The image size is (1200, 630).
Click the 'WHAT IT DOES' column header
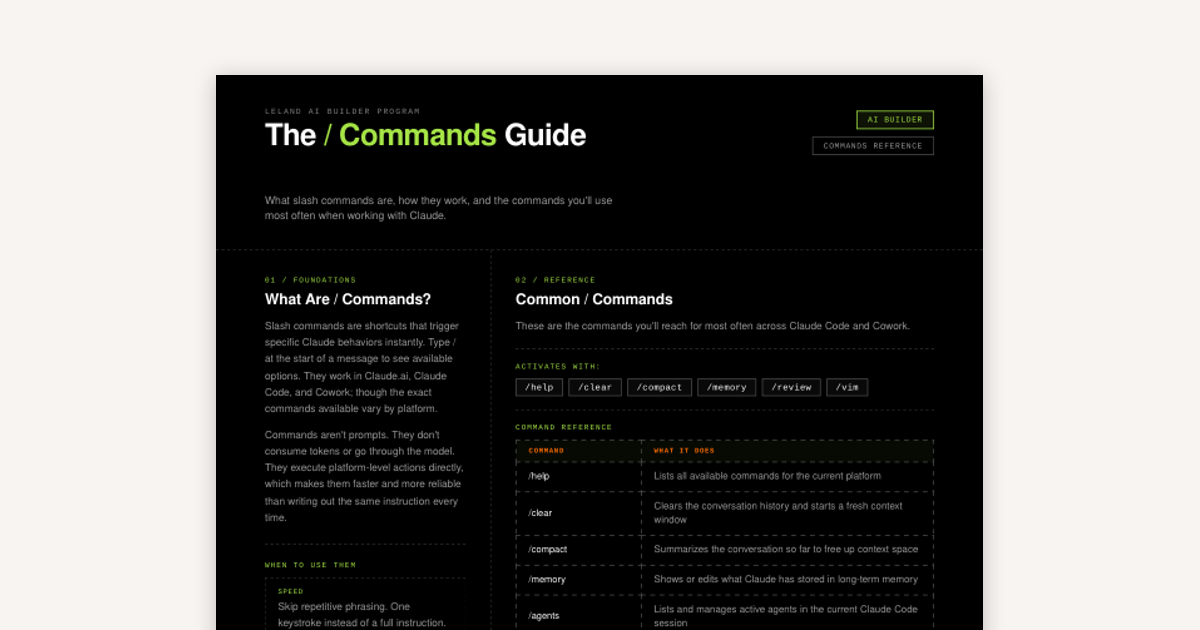684,450
